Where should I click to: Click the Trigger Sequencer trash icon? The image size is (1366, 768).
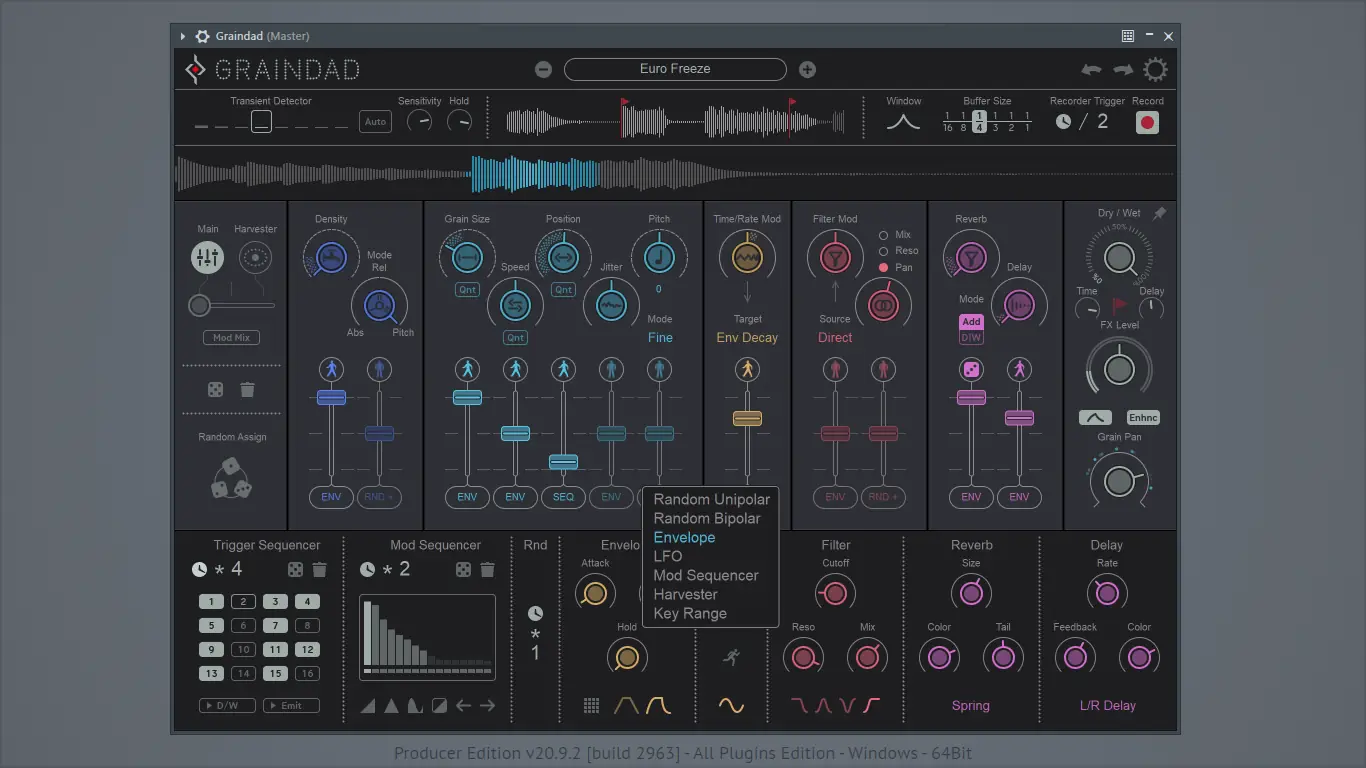click(319, 569)
